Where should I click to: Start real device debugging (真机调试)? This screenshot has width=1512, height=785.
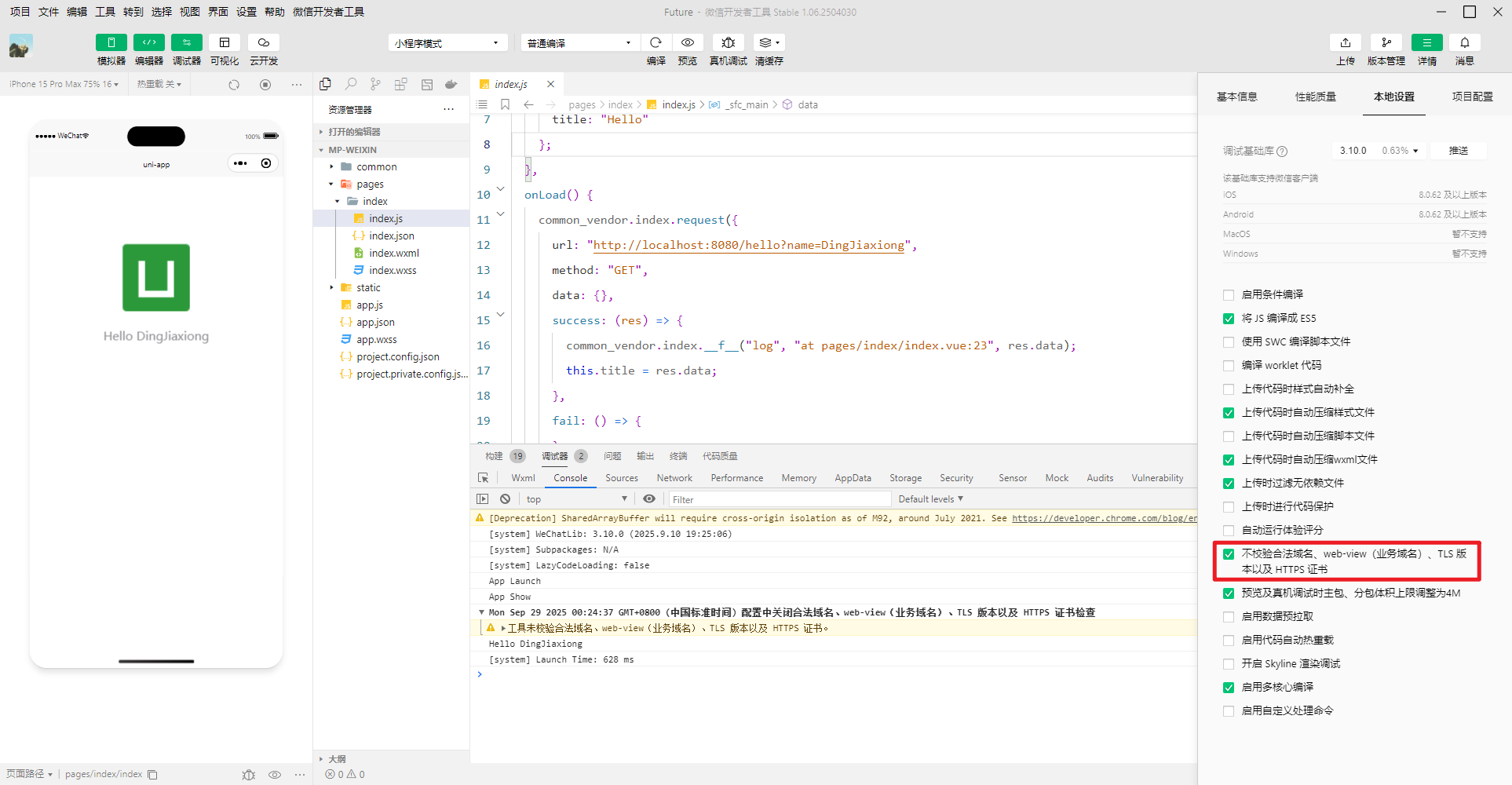pos(729,42)
